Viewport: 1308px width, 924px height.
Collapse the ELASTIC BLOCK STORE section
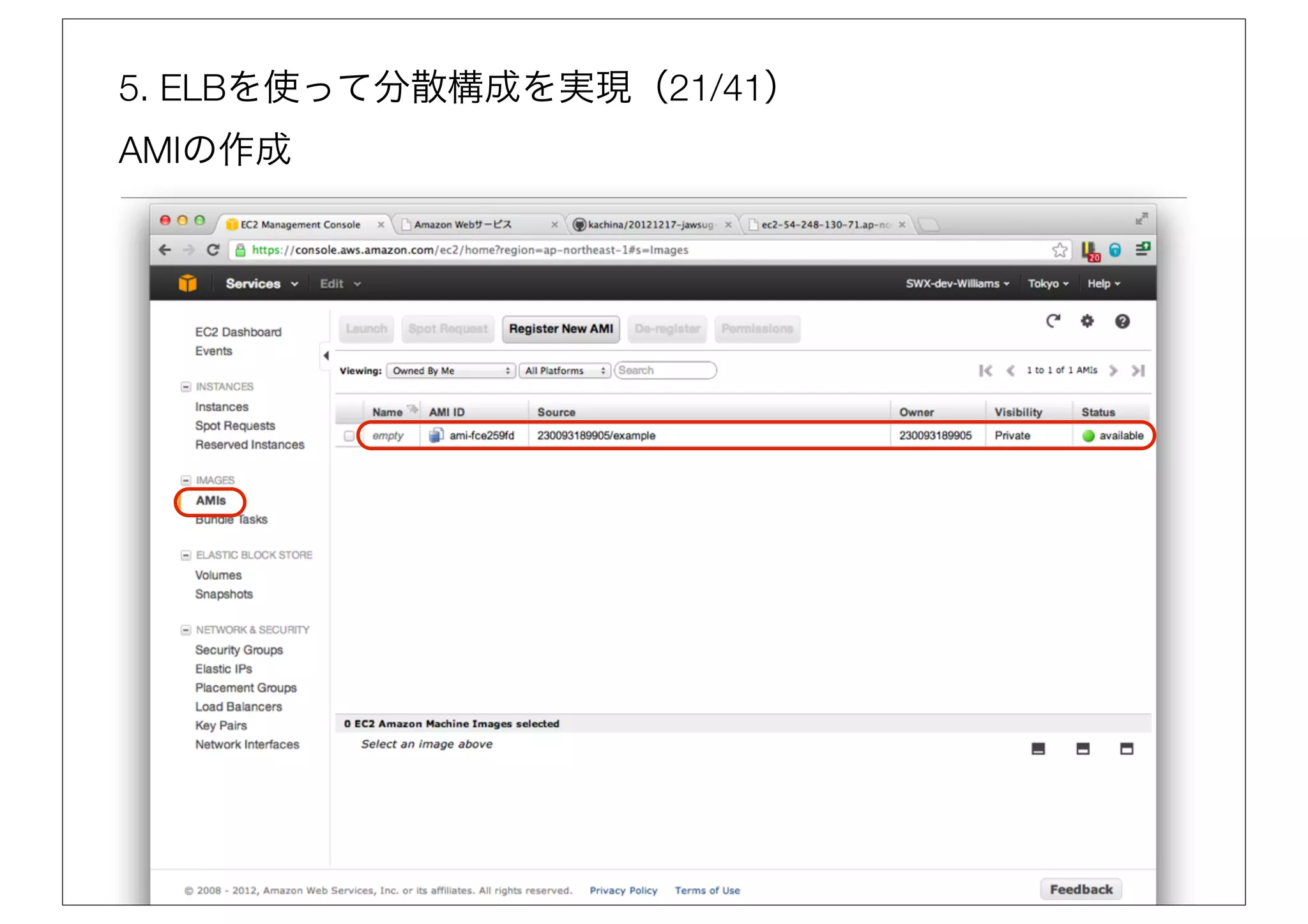[x=186, y=555]
